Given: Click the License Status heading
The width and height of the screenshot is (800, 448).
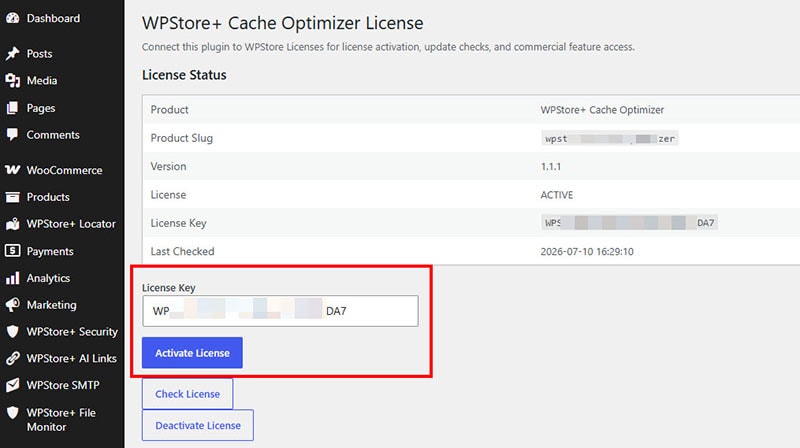Looking at the screenshot, I should (x=184, y=75).
